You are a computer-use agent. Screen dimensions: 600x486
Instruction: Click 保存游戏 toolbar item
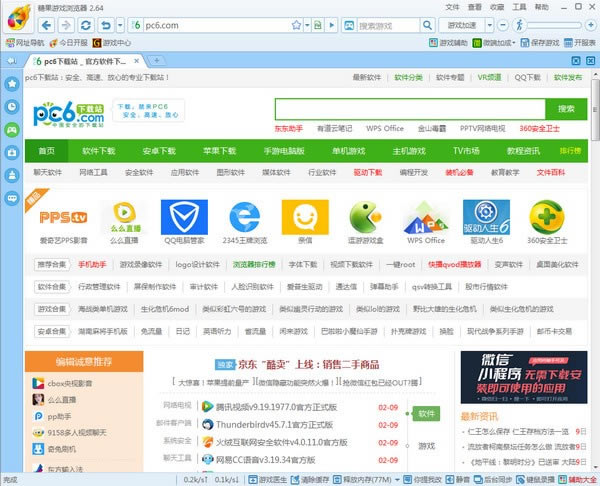pos(540,42)
